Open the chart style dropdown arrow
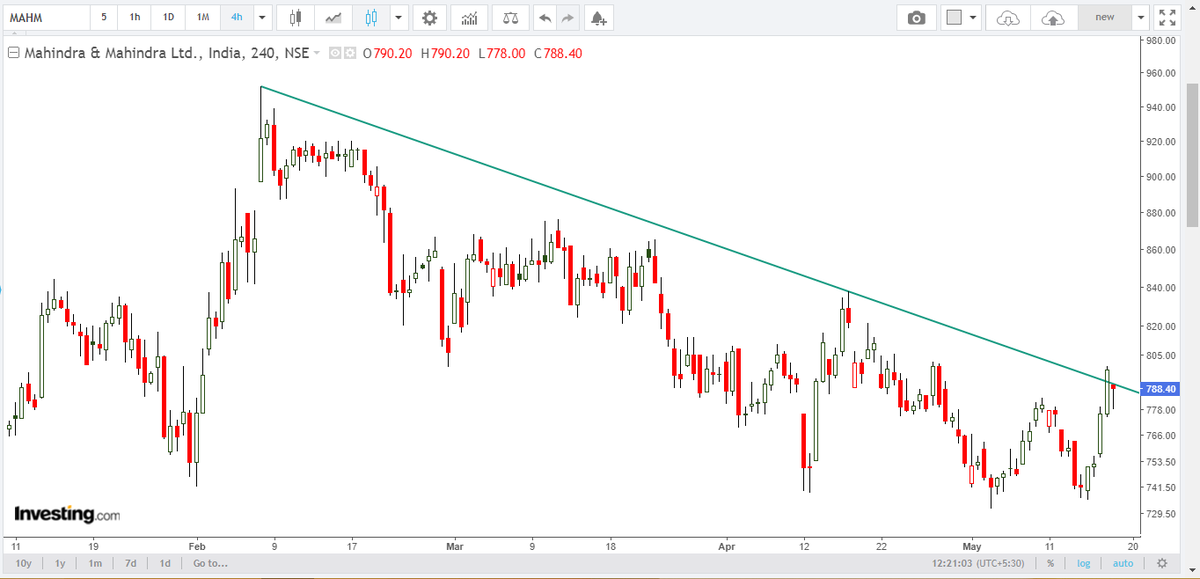The height and width of the screenshot is (579, 1200). (399, 18)
